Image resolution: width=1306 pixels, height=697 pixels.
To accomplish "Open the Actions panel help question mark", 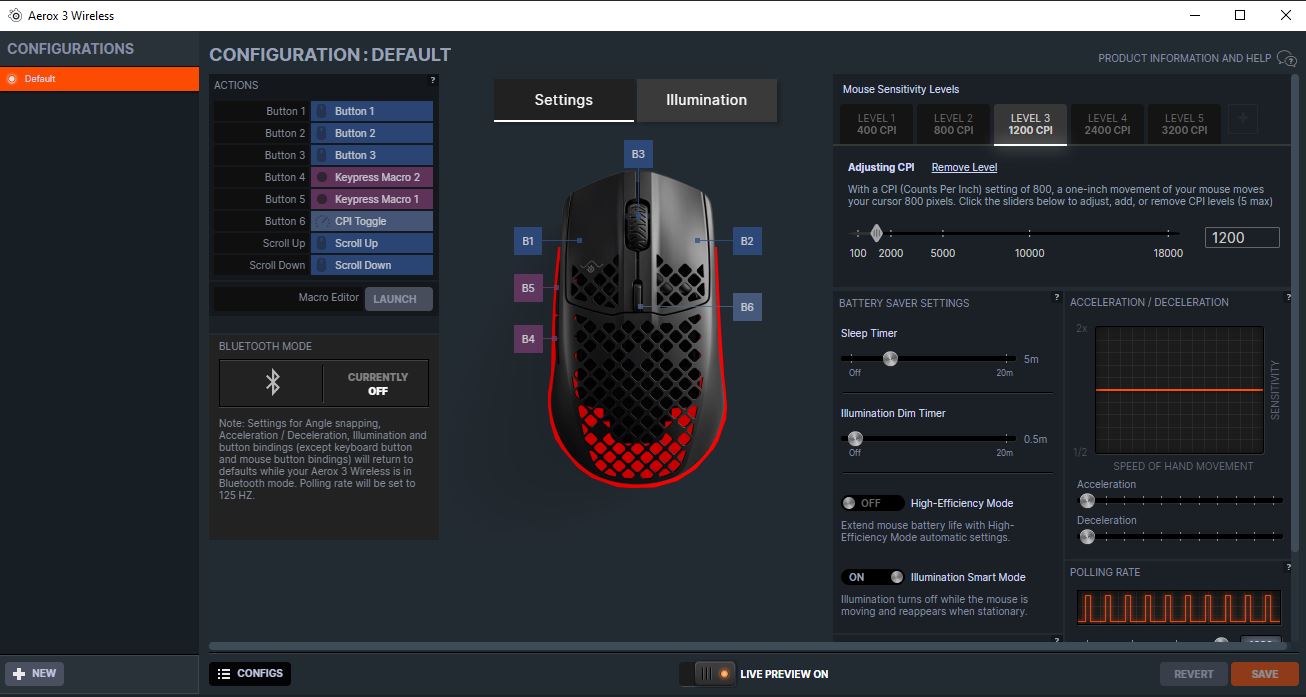I will pyautogui.click(x=432, y=80).
